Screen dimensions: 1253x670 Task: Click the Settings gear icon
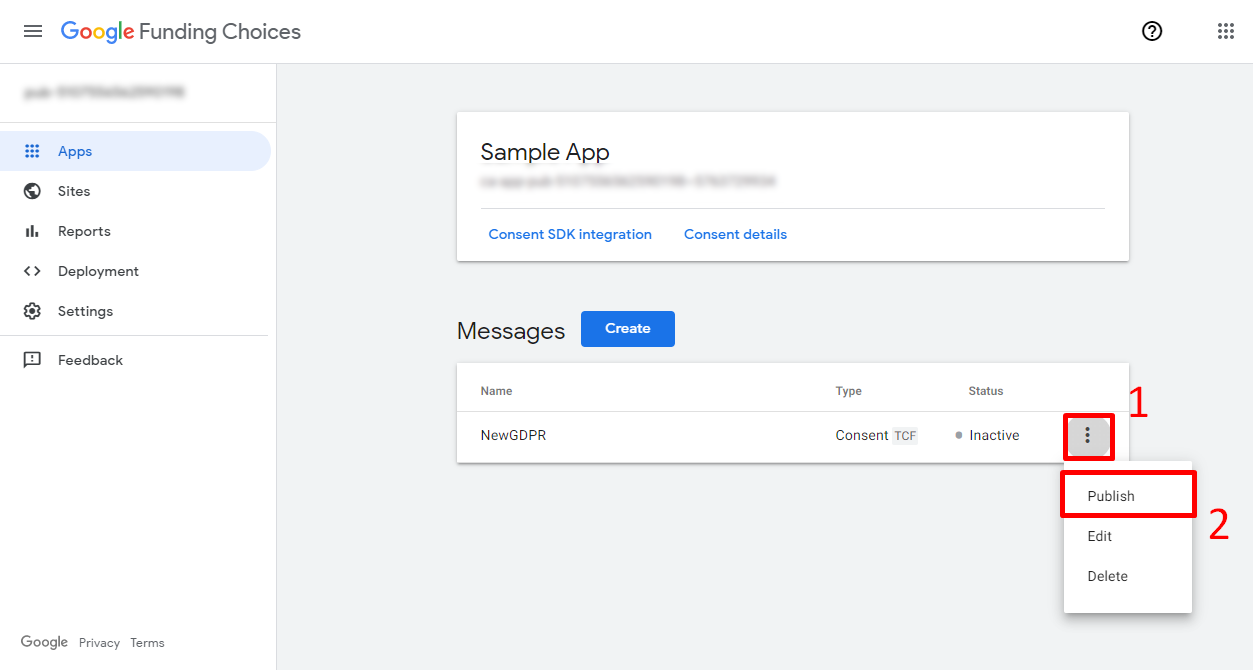(x=32, y=311)
